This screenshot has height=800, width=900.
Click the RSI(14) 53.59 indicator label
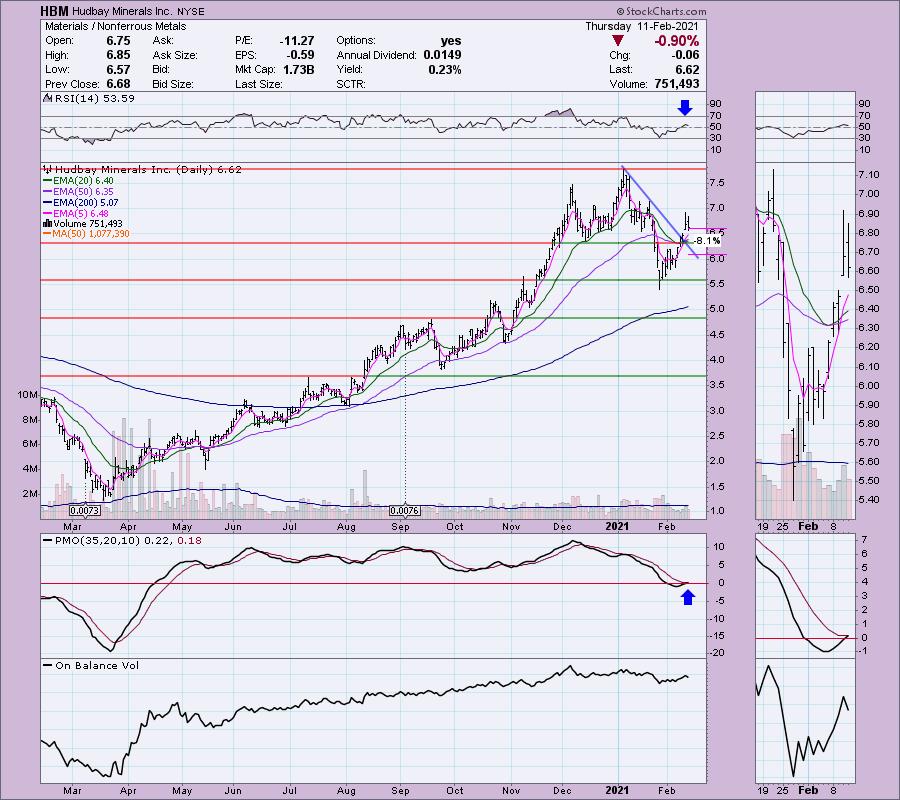pos(90,98)
